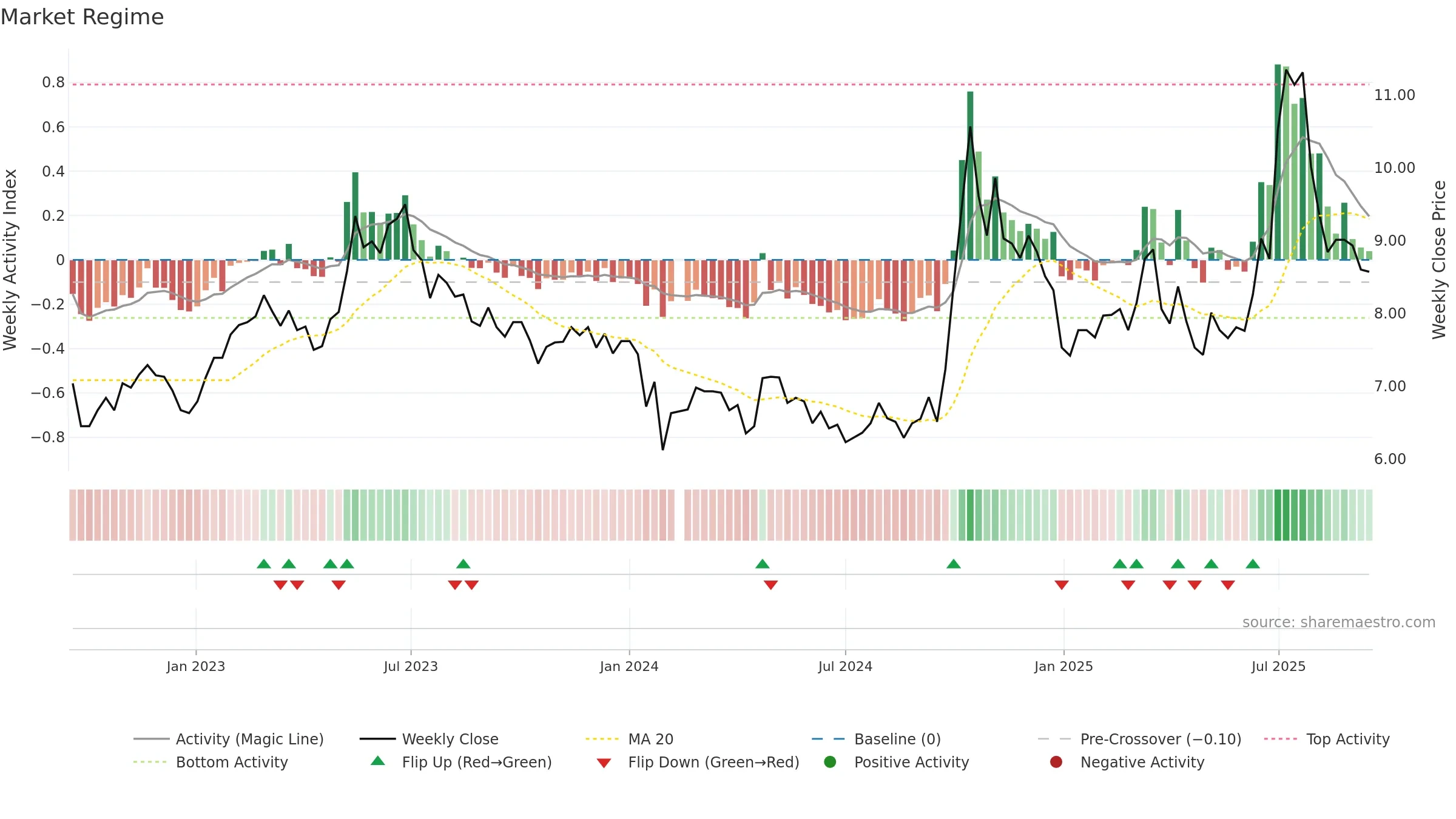Screen dimensions: 1456x819
Task: Click the Negative Activity legend label
Action: 1142,762
